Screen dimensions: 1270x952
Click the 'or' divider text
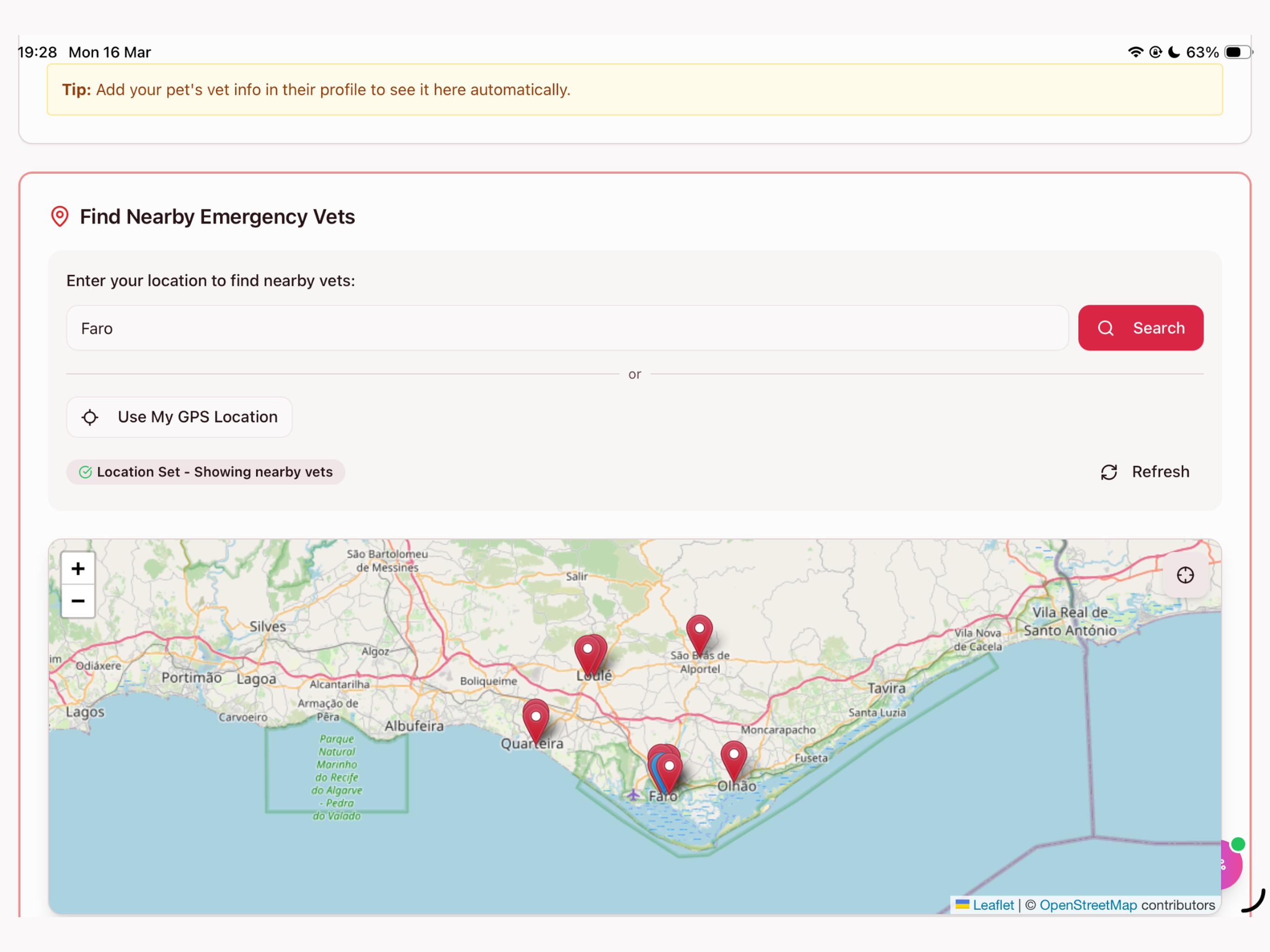pyautogui.click(x=635, y=374)
